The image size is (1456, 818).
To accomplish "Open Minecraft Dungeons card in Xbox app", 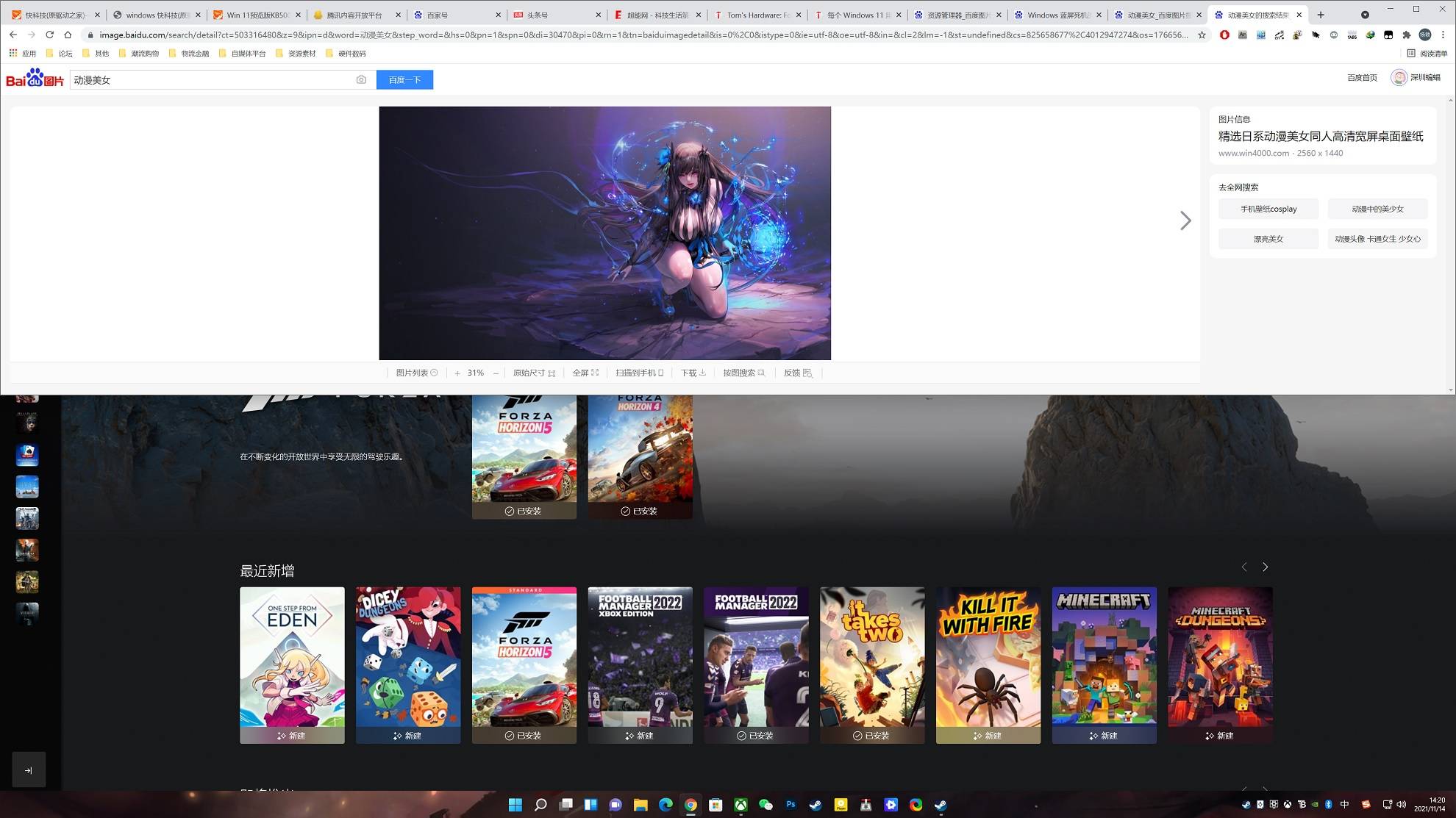I will click(1220, 665).
